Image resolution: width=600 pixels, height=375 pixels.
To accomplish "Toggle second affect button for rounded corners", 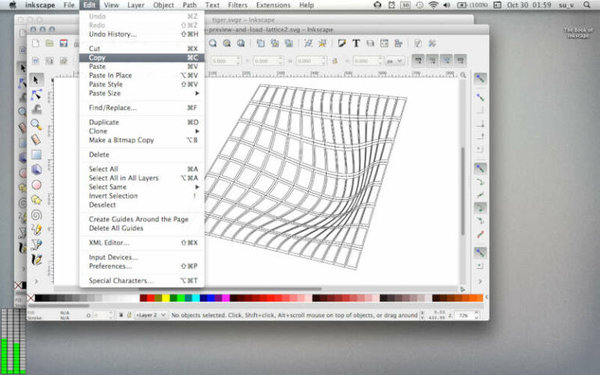I will click(x=432, y=60).
